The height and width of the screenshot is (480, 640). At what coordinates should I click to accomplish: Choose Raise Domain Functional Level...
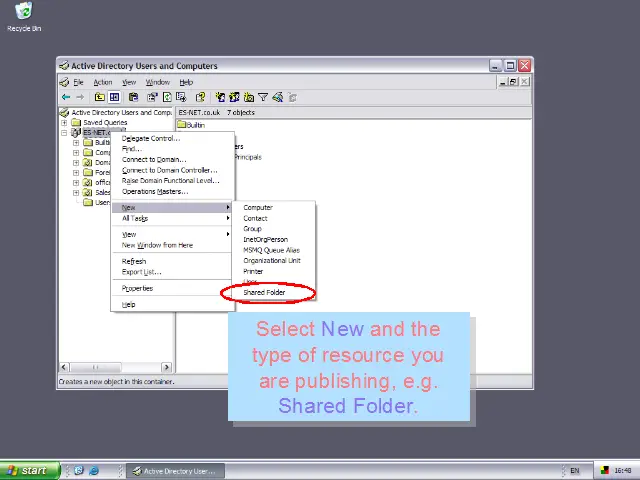(172, 181)
